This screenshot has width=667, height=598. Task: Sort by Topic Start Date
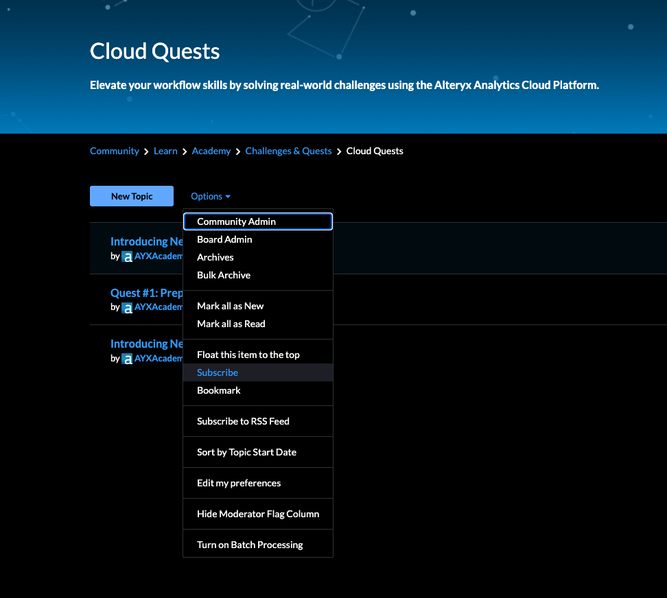tap(246, 453)
